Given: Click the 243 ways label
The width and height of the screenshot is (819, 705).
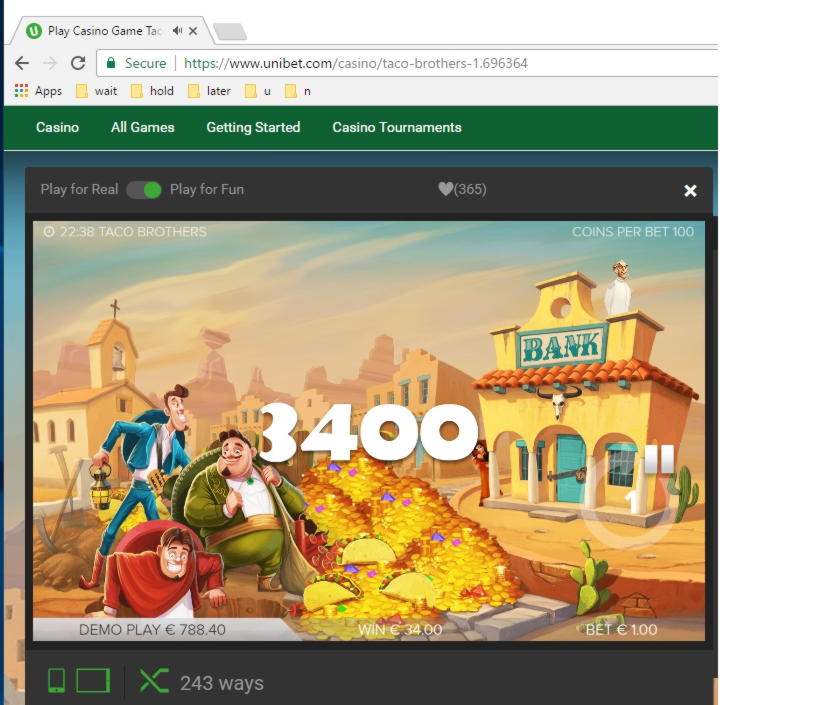Looking at the screenshot, I should [222, 683].
